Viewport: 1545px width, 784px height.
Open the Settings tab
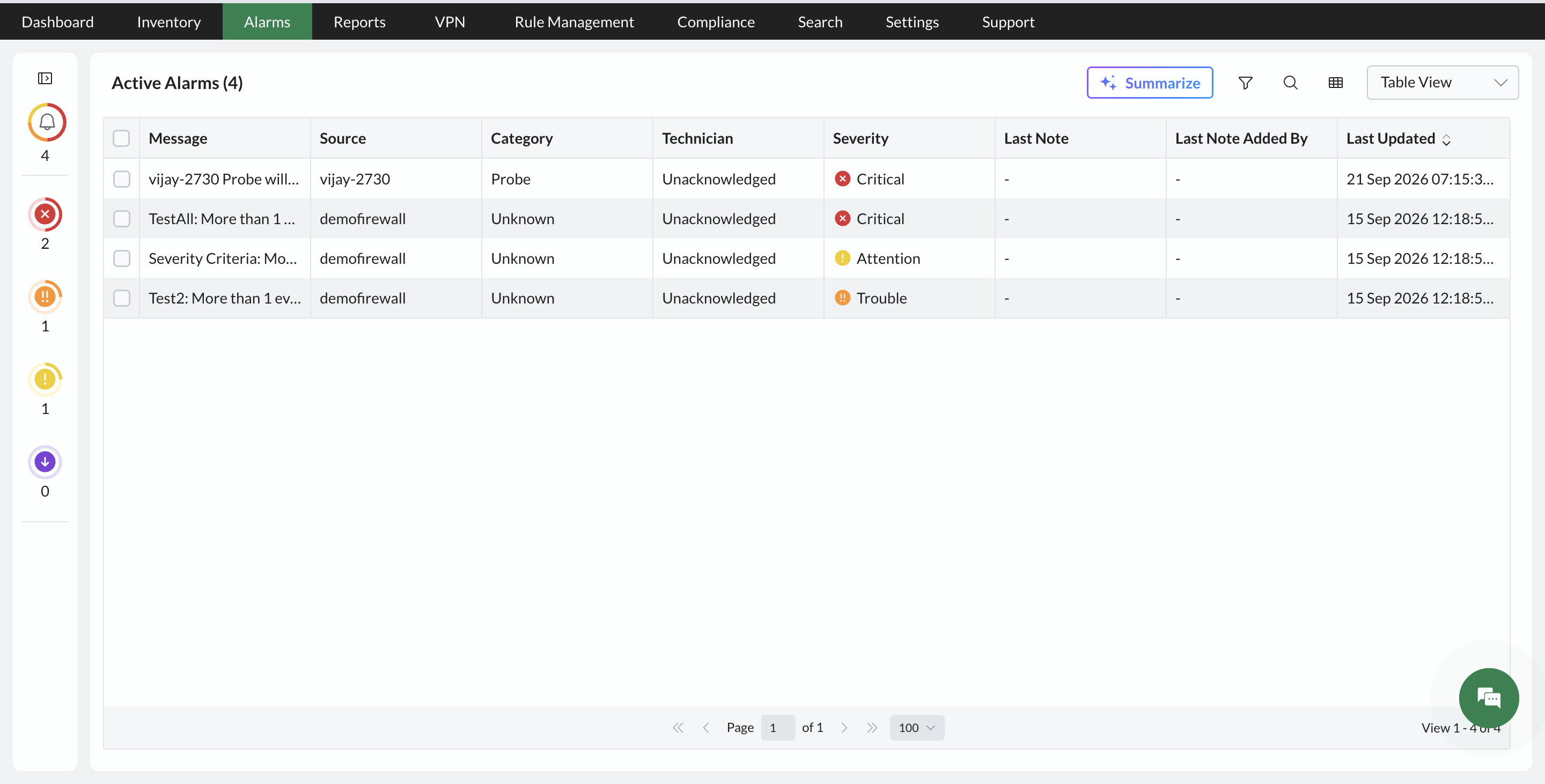911,21
